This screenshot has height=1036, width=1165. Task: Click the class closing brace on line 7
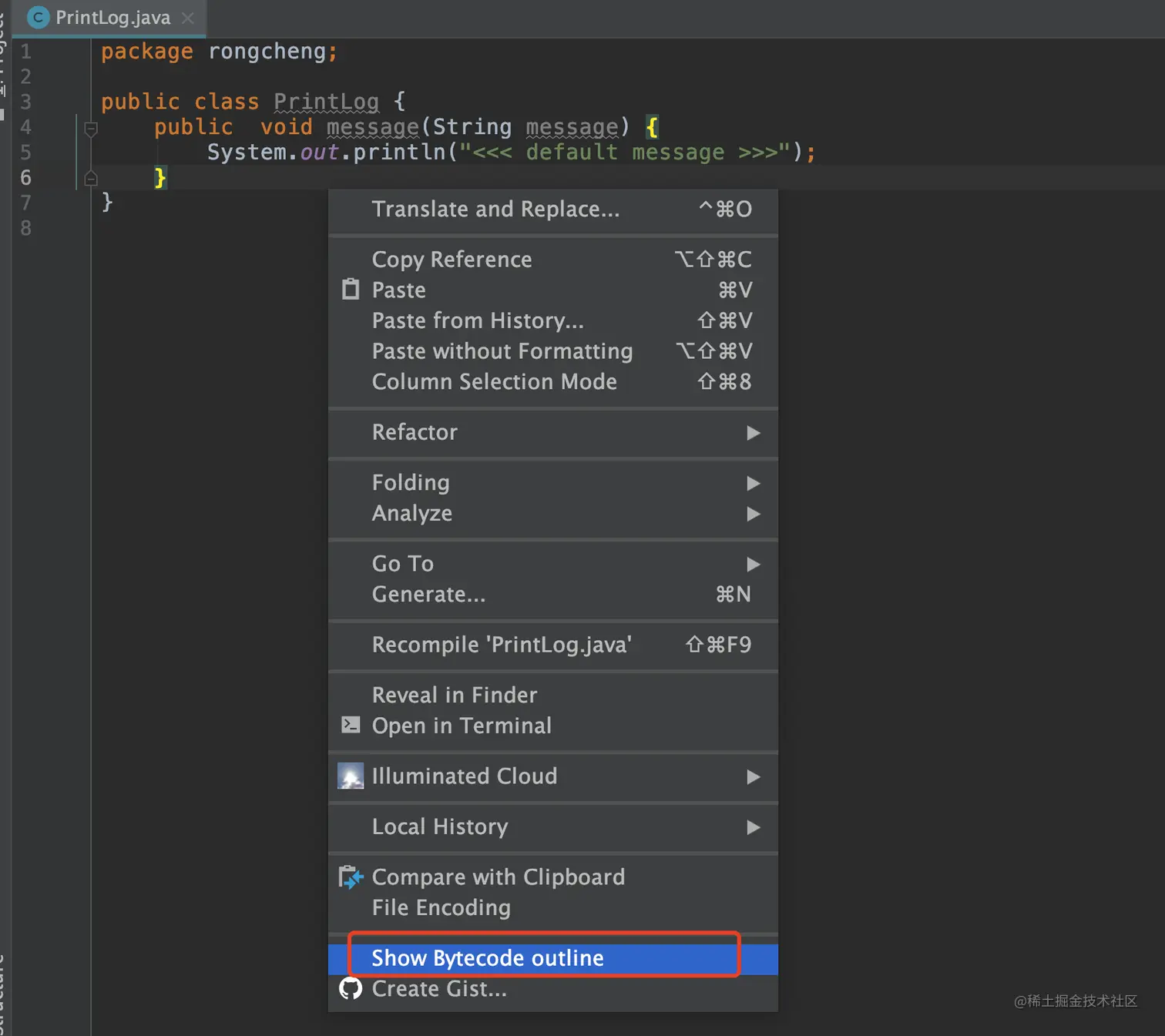(x=107, y=203)
